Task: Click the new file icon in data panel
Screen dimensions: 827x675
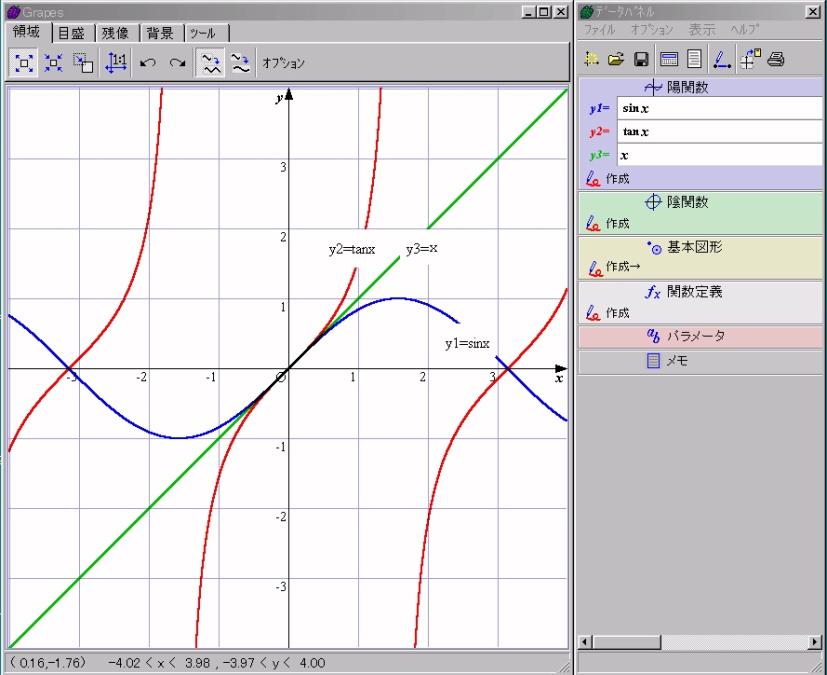Action: click(x=592, y=59)
